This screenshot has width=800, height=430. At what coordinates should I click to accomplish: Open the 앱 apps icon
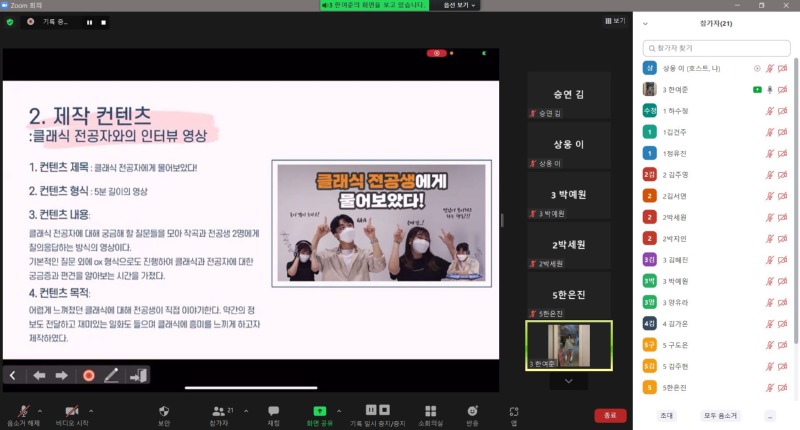pos(514,411)
